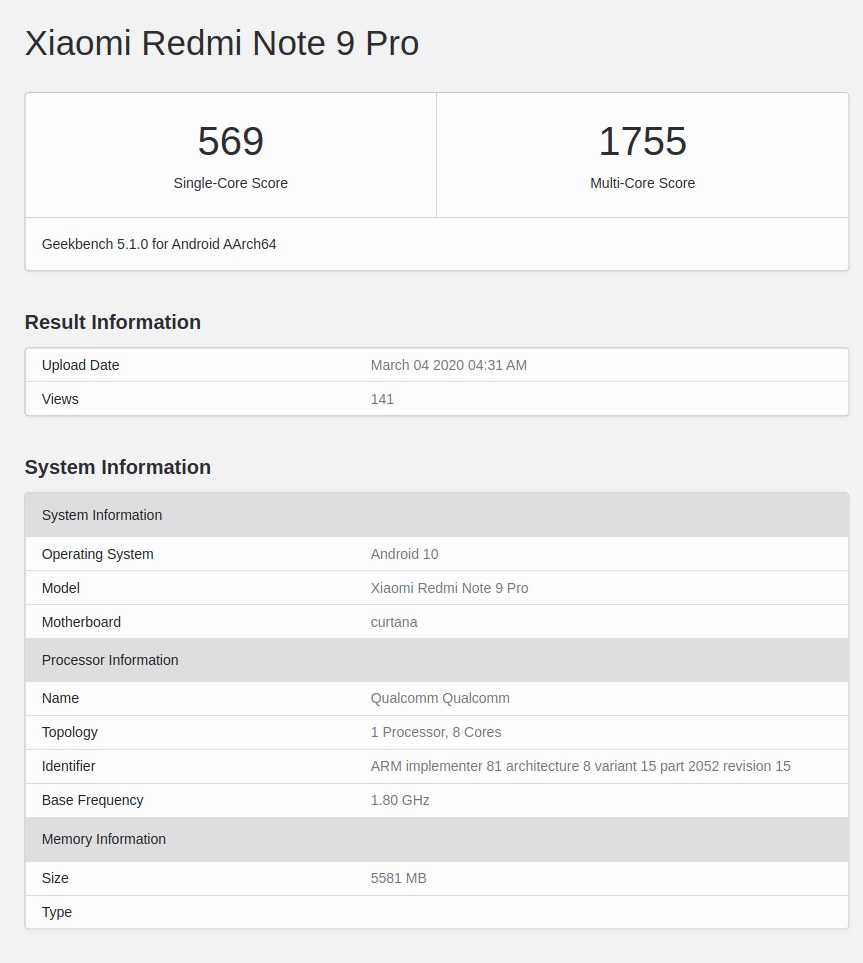Click the Memory Information table header
The height and width of the screenshot is (963, 863).
pyautogui.click(x=437, y=839)
